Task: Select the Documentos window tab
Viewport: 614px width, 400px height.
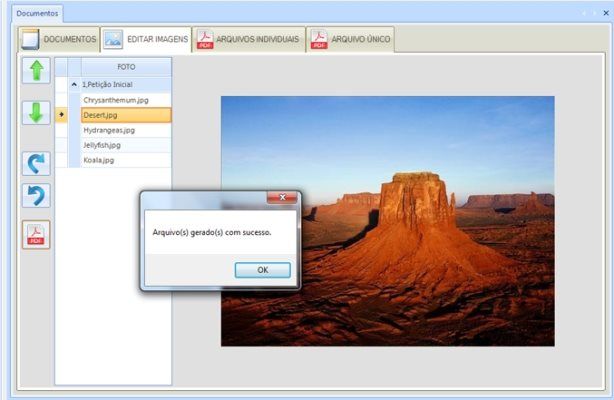Action: pyautogui.click(x=37, y=13)
